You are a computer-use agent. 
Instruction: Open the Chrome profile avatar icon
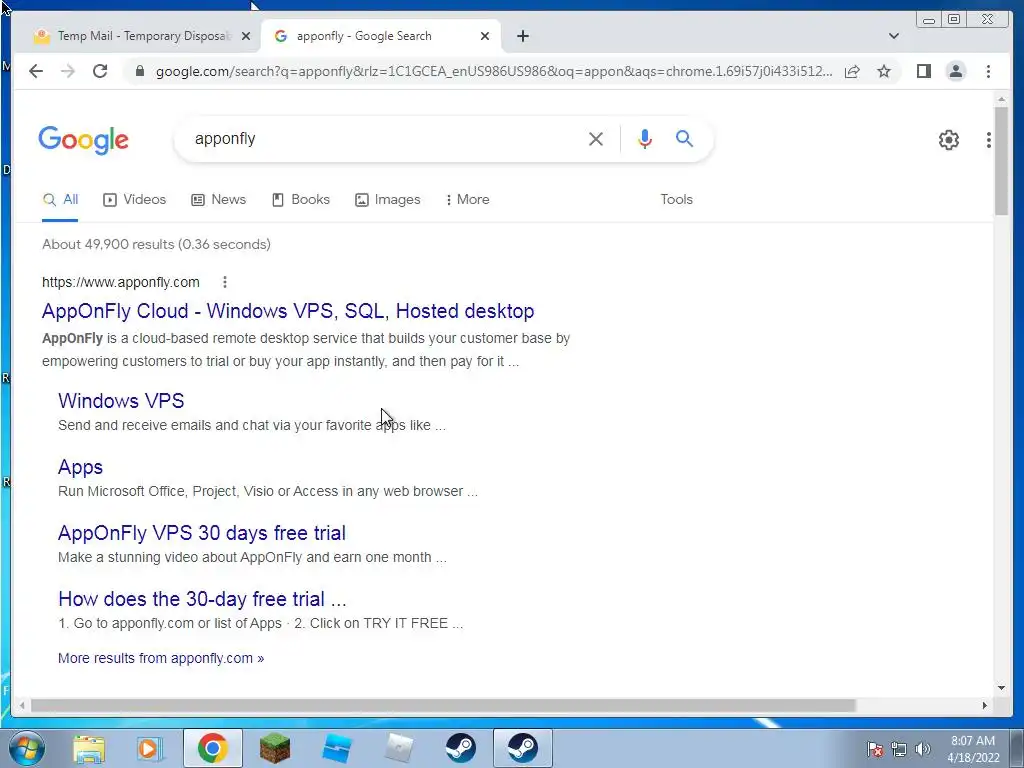click(955, 71)
